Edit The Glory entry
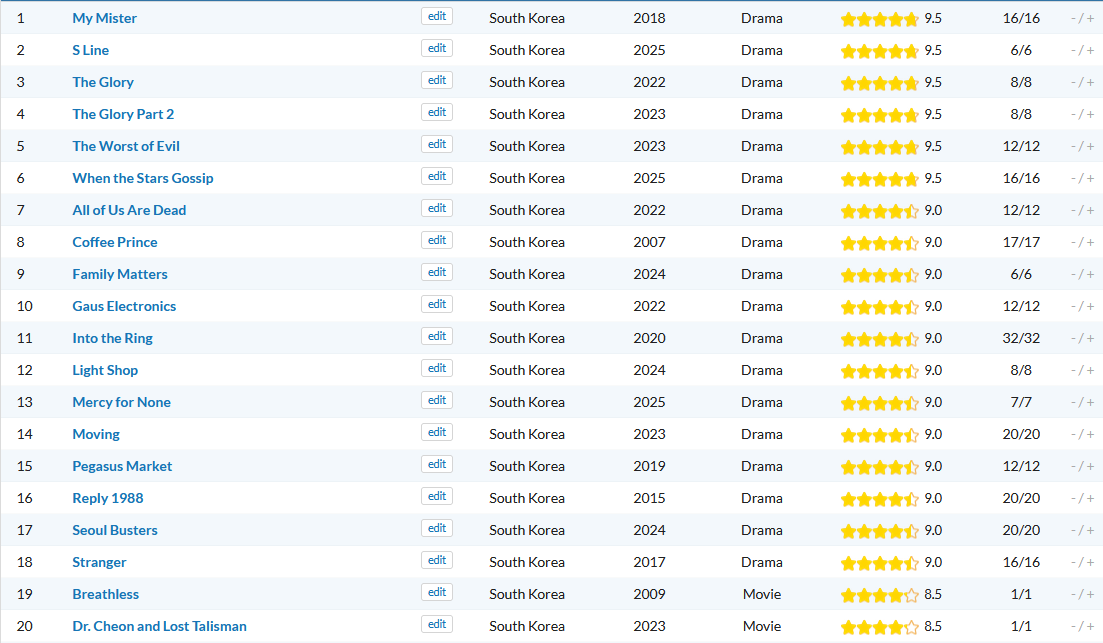1103x643 pixels. click(x=437, y=80)
